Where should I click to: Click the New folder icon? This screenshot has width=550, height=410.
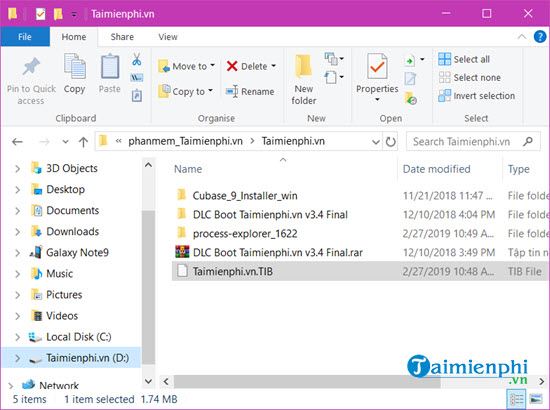pyautogui.click(x=303, y=66)
